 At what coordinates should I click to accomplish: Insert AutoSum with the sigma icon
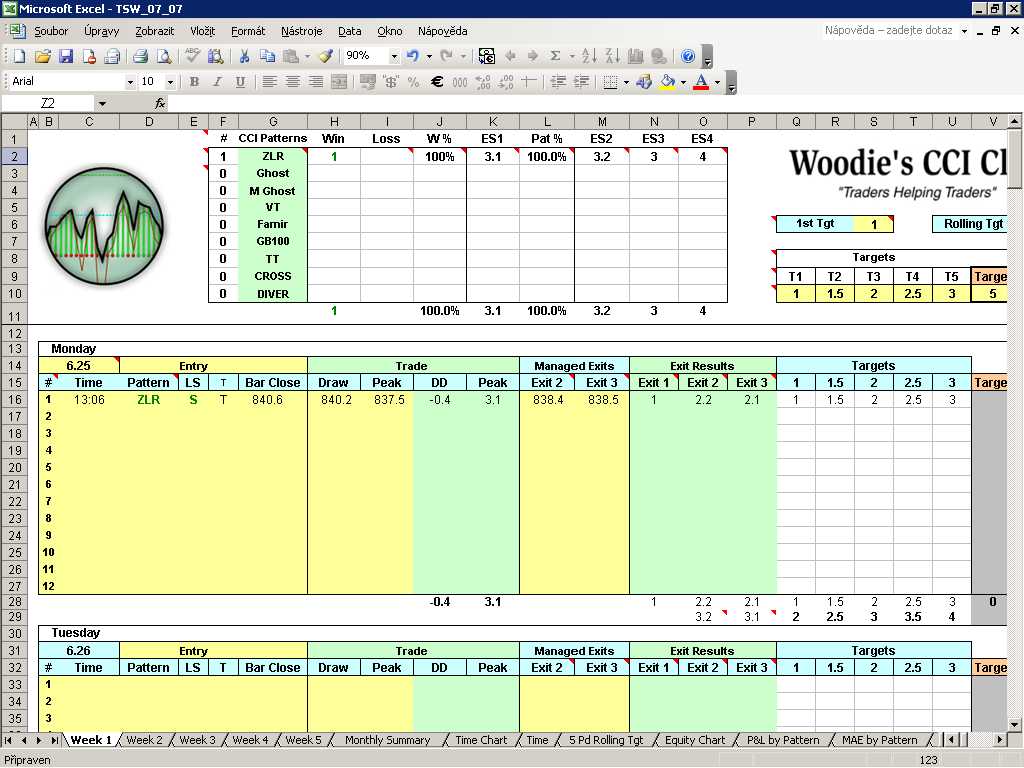pyautogui.click(x=555, y=56)
